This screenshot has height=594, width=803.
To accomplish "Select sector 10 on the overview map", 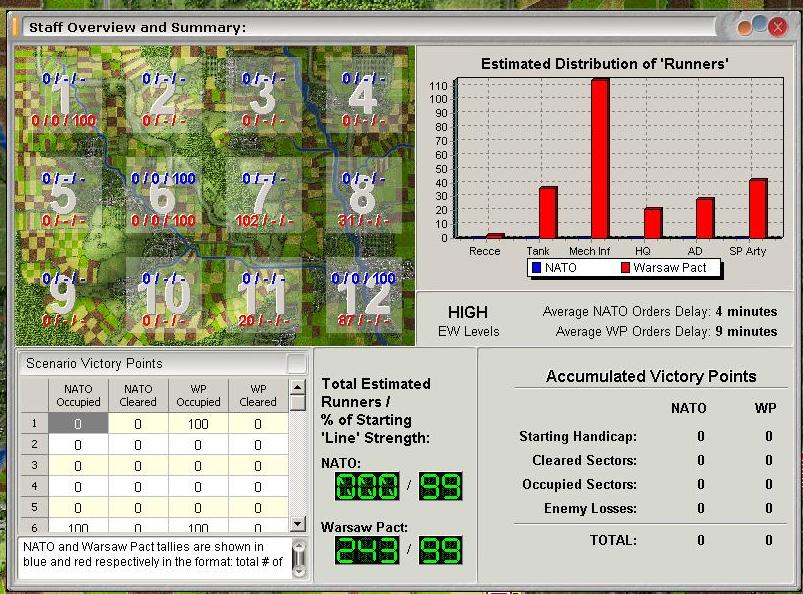I will 163,295.
